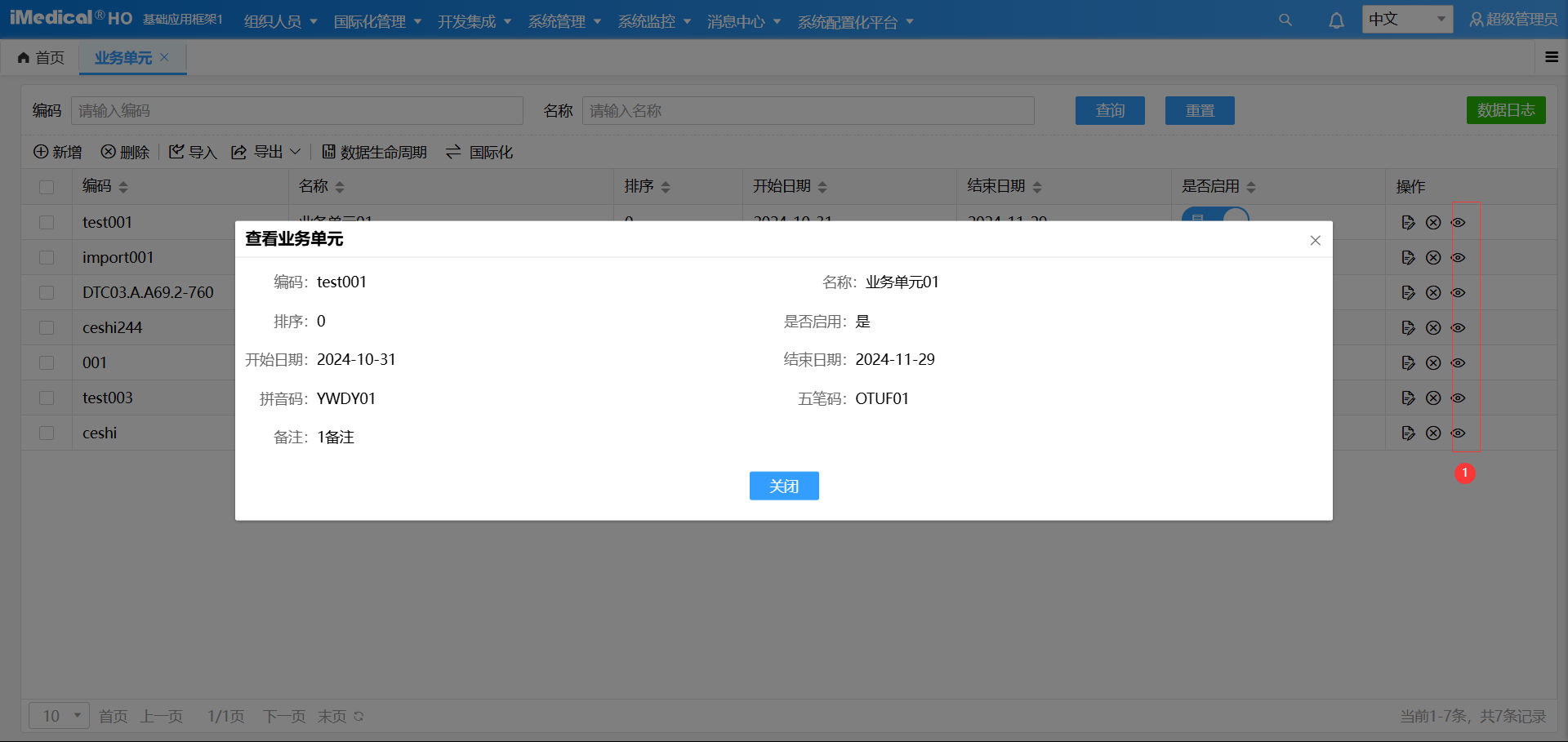Image resolution: width=1568 pixels, height=742 pixels.
Task: Click 国际化 in the toolbar
Action: 479,152
